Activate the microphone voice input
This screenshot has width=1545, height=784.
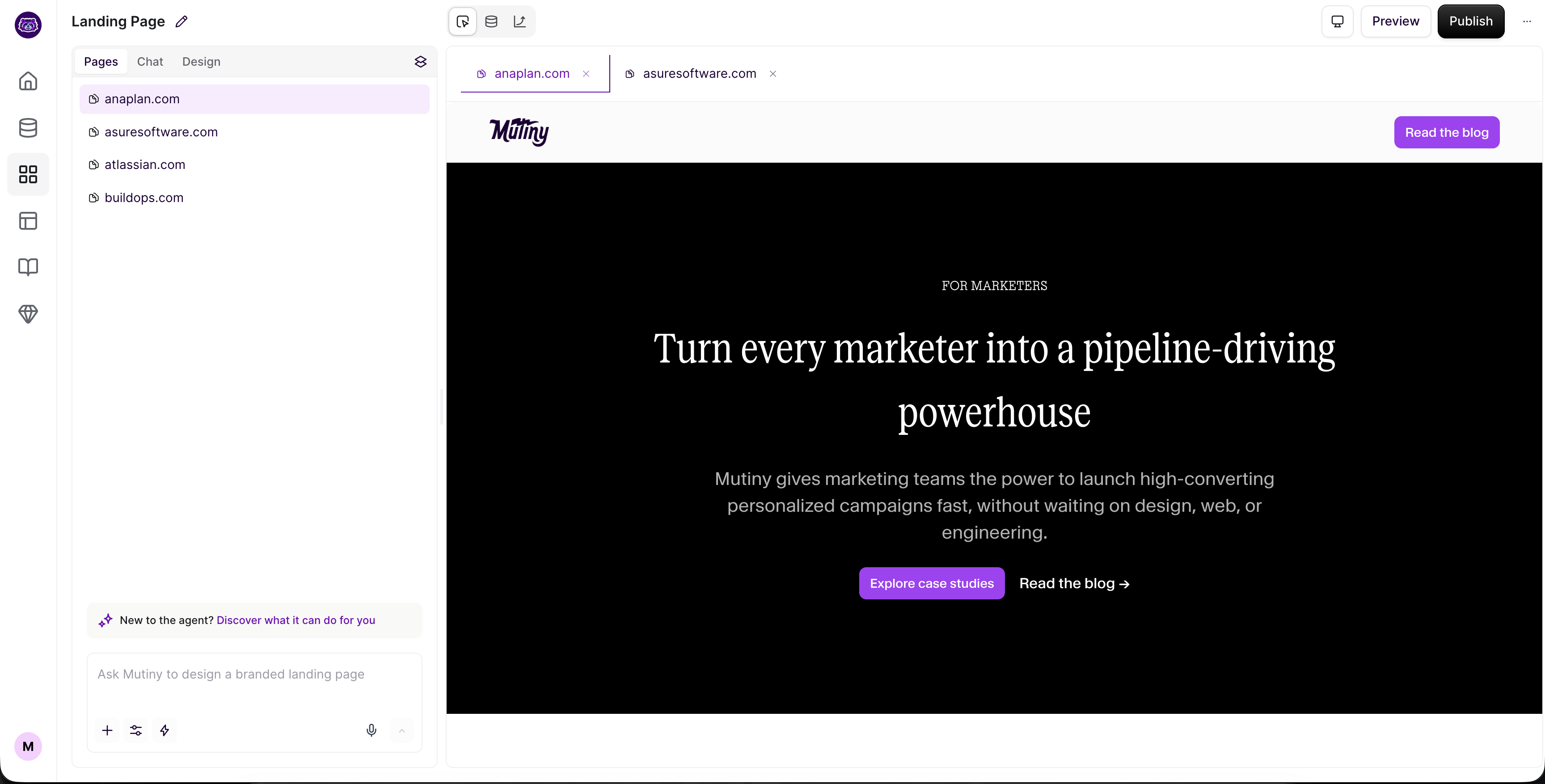(x=372, y=730)
